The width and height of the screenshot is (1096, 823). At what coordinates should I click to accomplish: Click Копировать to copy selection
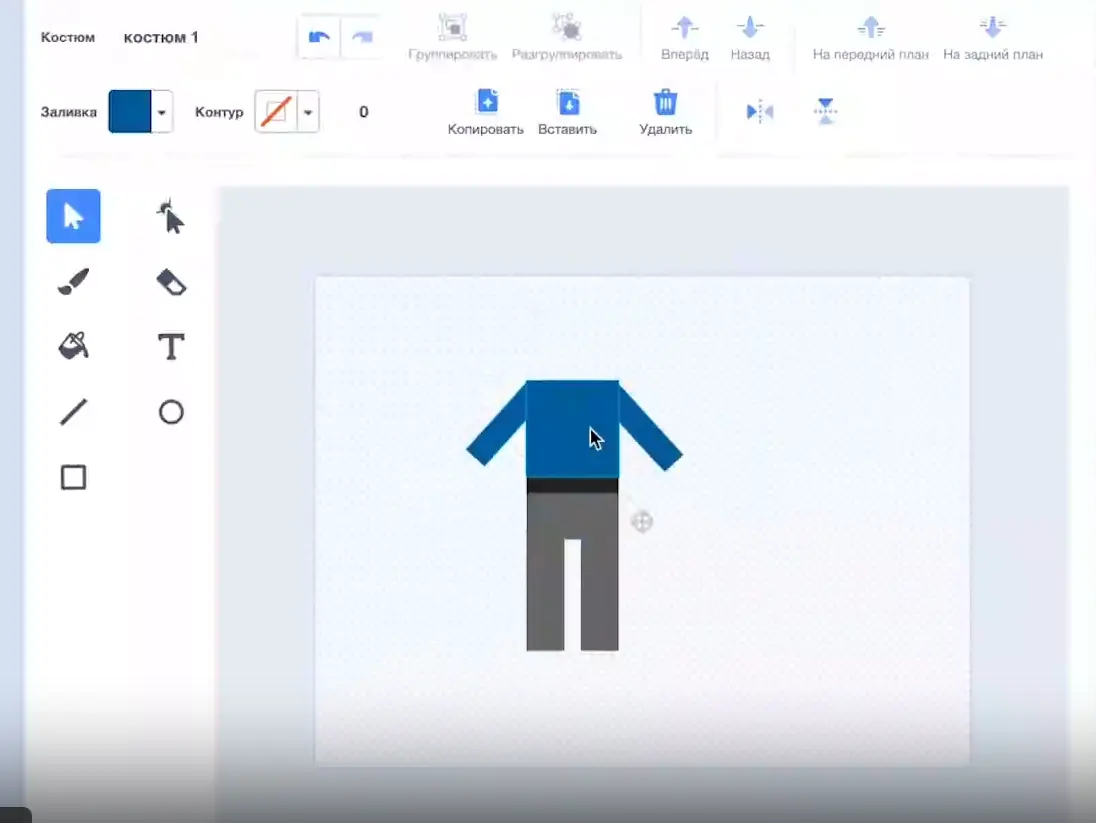[x=486, y=112]
